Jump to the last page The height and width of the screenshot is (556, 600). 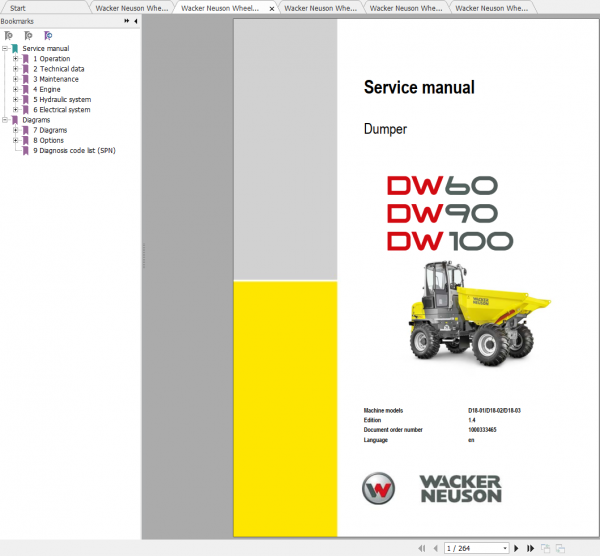coord(530,548)
